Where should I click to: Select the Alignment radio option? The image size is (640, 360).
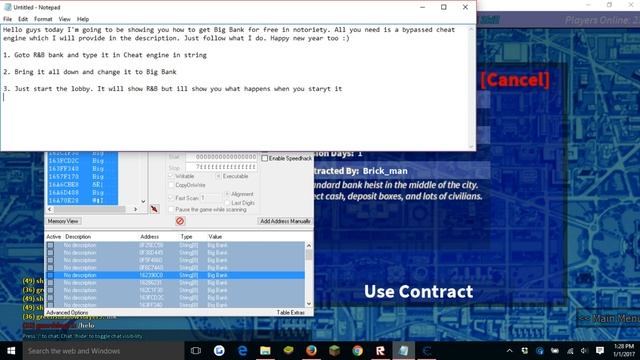(x=227, y=194)
